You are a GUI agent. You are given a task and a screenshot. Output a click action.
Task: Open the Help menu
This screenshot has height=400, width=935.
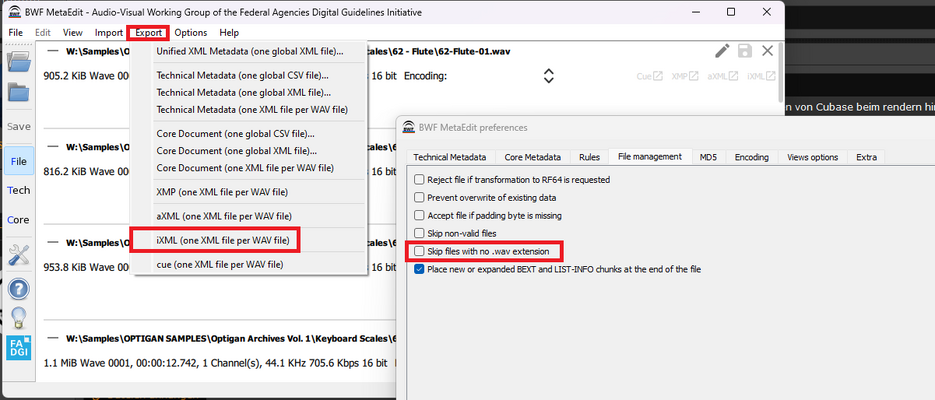pyautogui.click(x=229, y=33)
